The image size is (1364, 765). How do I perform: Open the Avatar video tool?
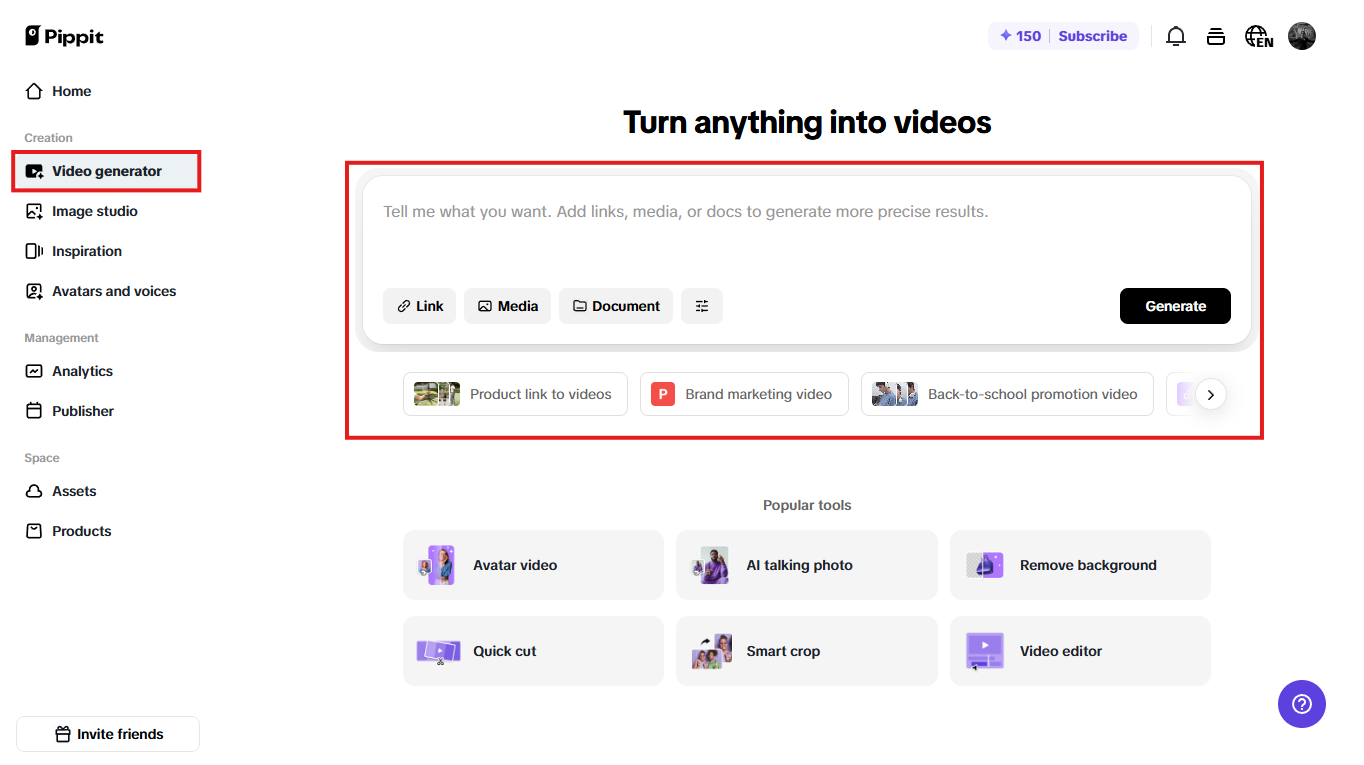click(532, 565)
